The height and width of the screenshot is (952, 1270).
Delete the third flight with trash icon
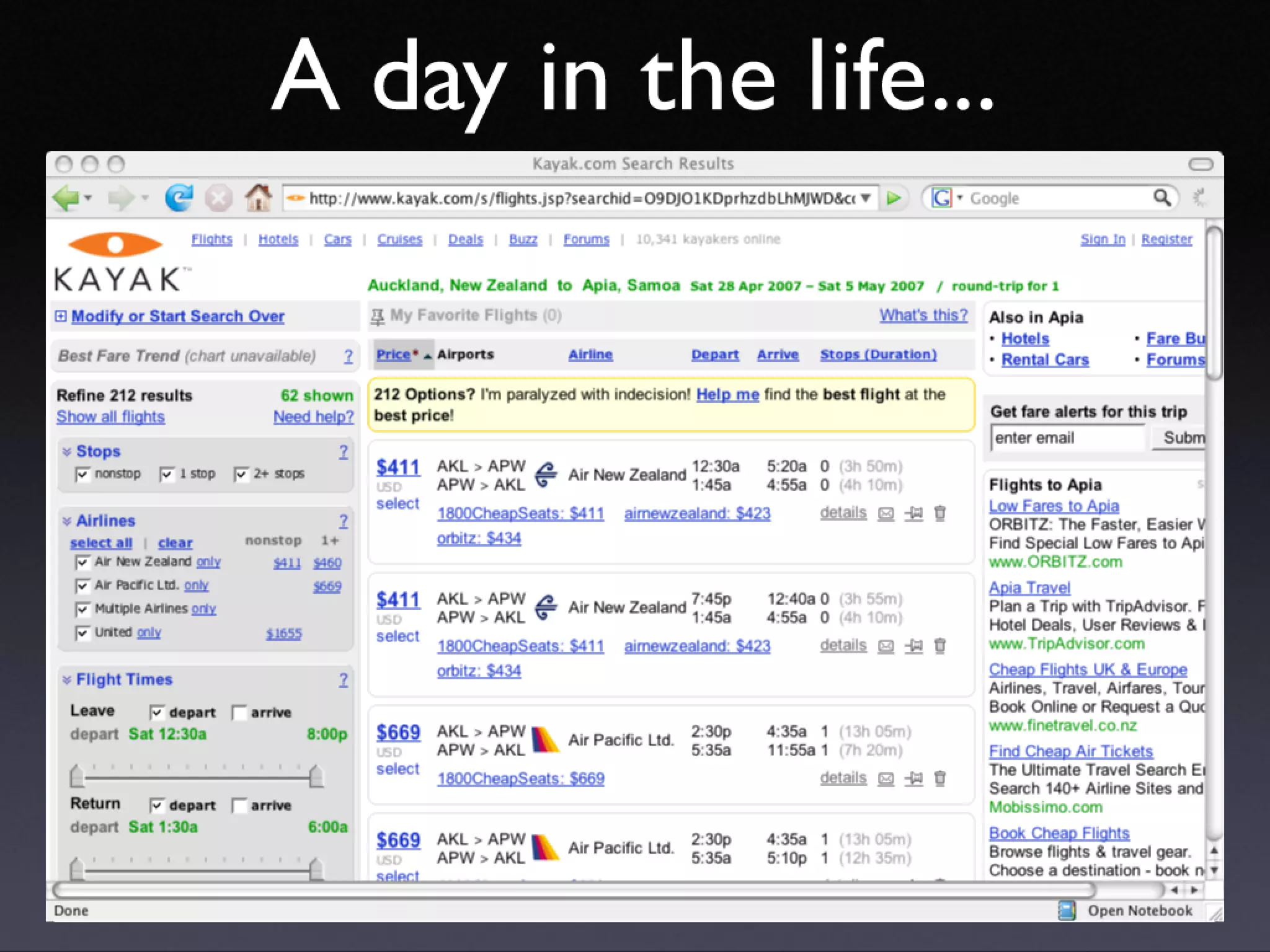(x=940, y=778)
